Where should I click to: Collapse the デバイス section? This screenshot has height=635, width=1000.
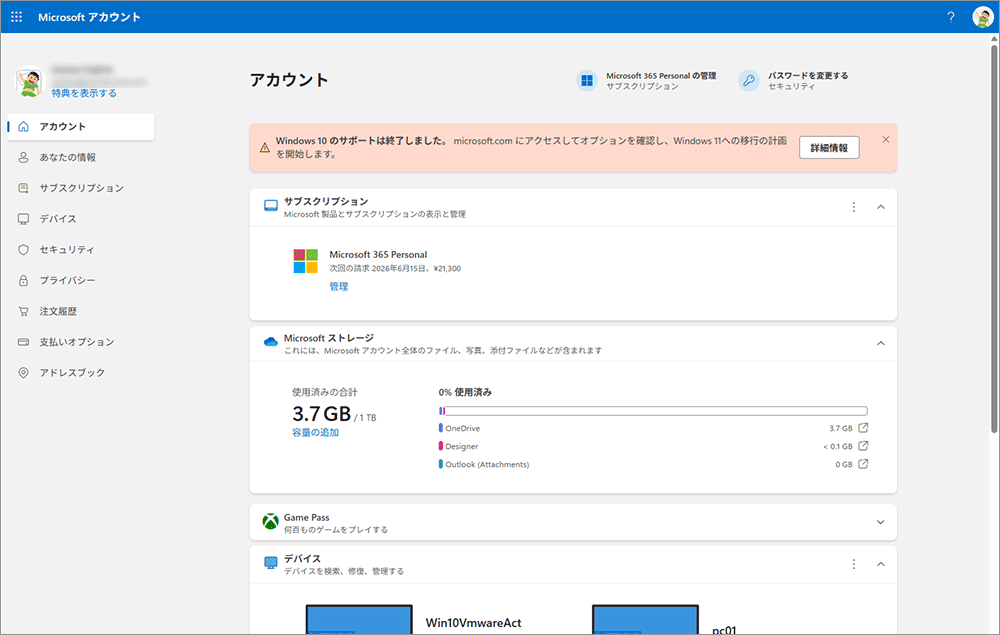pyautogui.click(x=880, y=564)
